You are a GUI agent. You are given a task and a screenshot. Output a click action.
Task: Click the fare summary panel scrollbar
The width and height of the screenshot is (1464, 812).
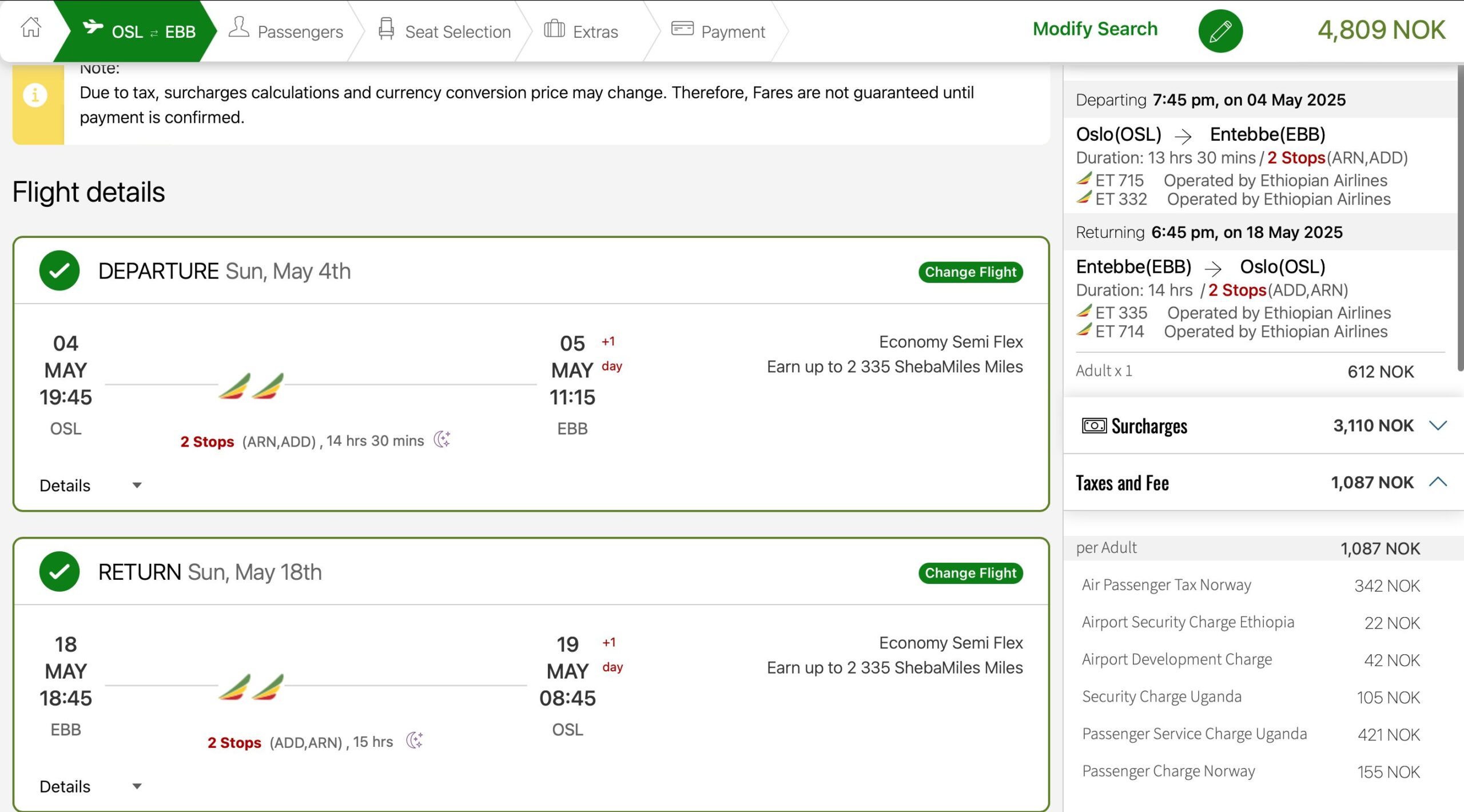point(1459,217)
